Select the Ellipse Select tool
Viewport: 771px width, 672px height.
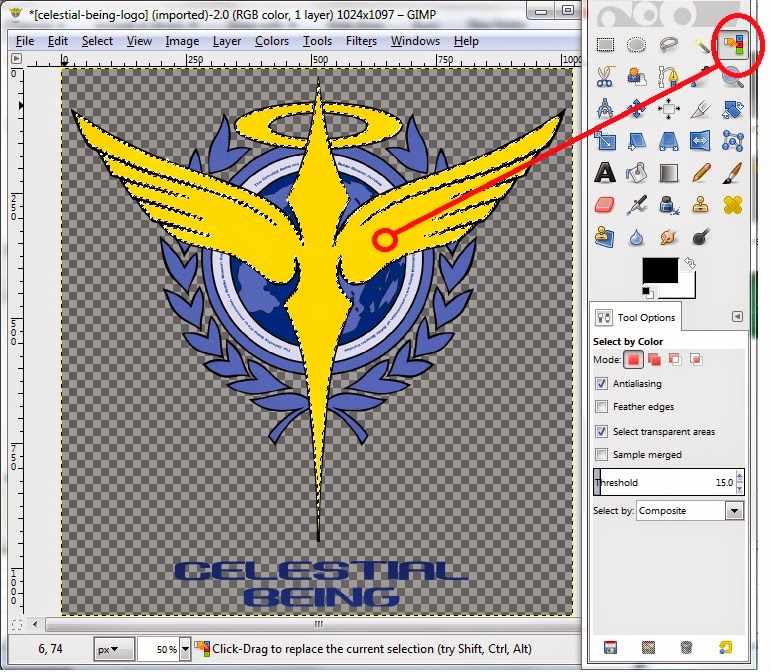pyautogui.click(x=636, y=45)
